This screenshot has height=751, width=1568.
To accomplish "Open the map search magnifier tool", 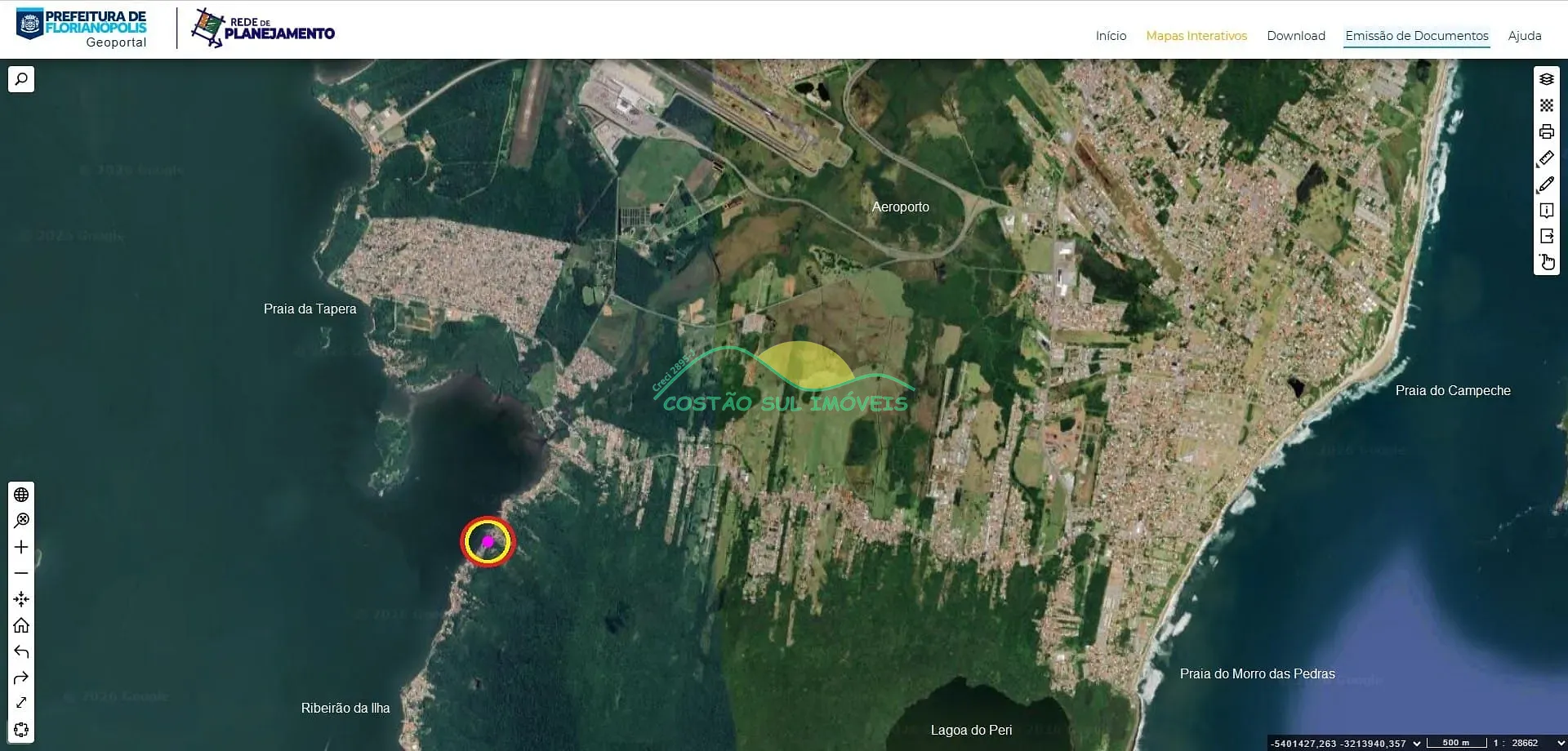I will pos(21,79).
